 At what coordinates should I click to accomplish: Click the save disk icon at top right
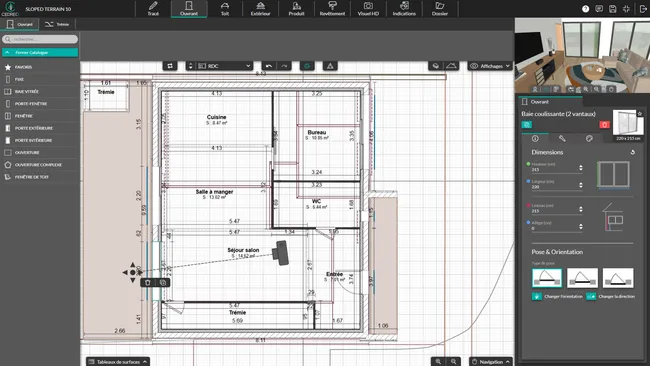coord(613,9)
